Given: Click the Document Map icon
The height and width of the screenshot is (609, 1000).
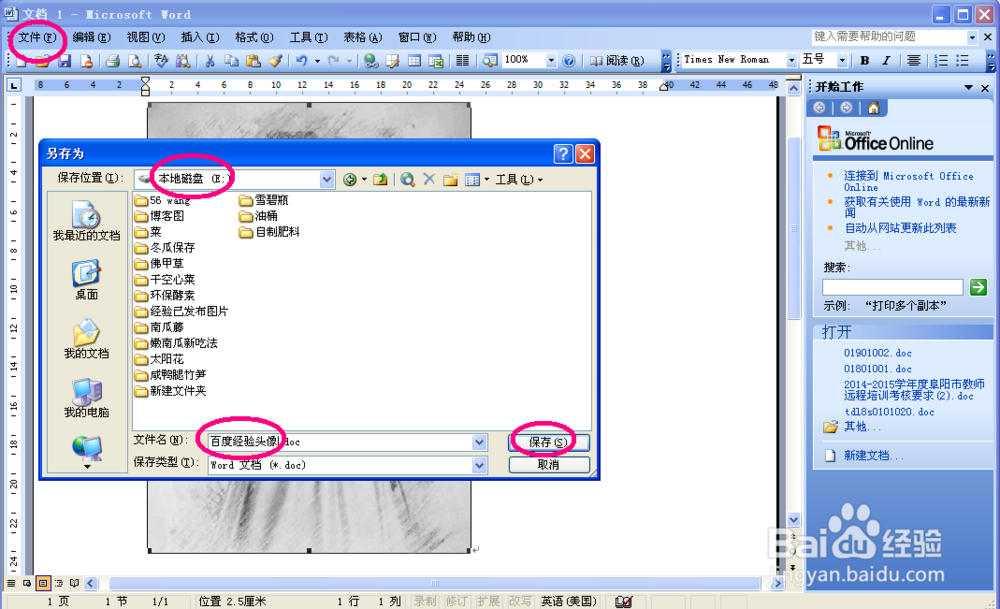Looking at the screenshot, I should click(x=490, y=61).
